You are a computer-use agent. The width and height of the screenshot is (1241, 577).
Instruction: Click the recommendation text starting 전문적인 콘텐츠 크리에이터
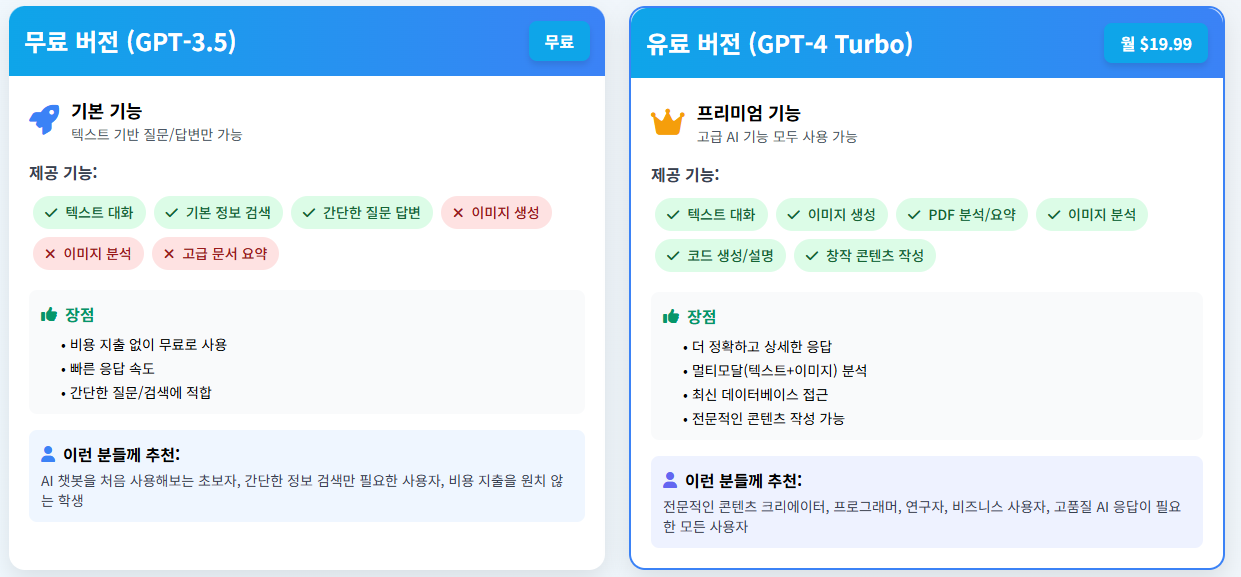pos(922,516)
